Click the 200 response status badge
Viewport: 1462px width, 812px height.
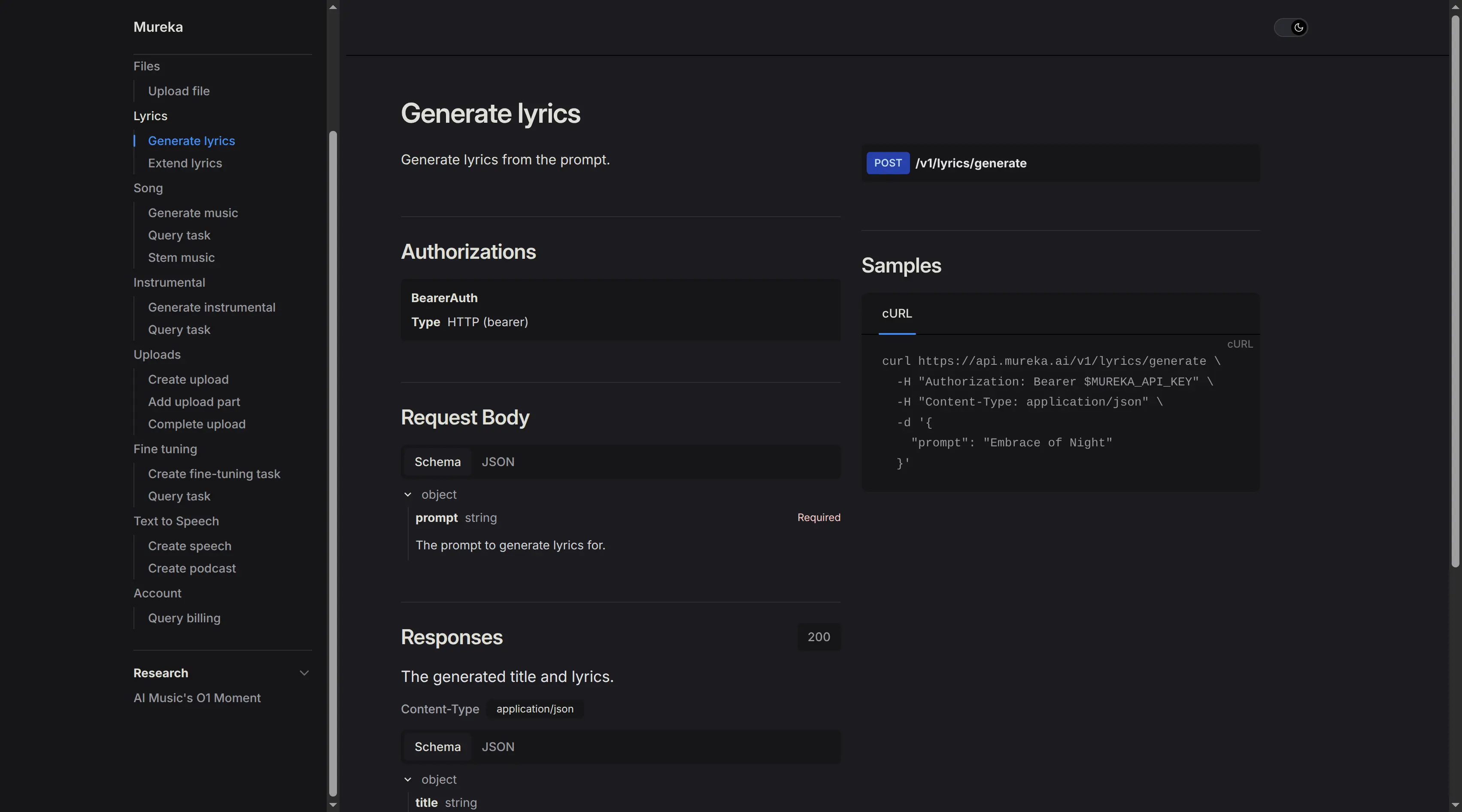coord(819,636)
